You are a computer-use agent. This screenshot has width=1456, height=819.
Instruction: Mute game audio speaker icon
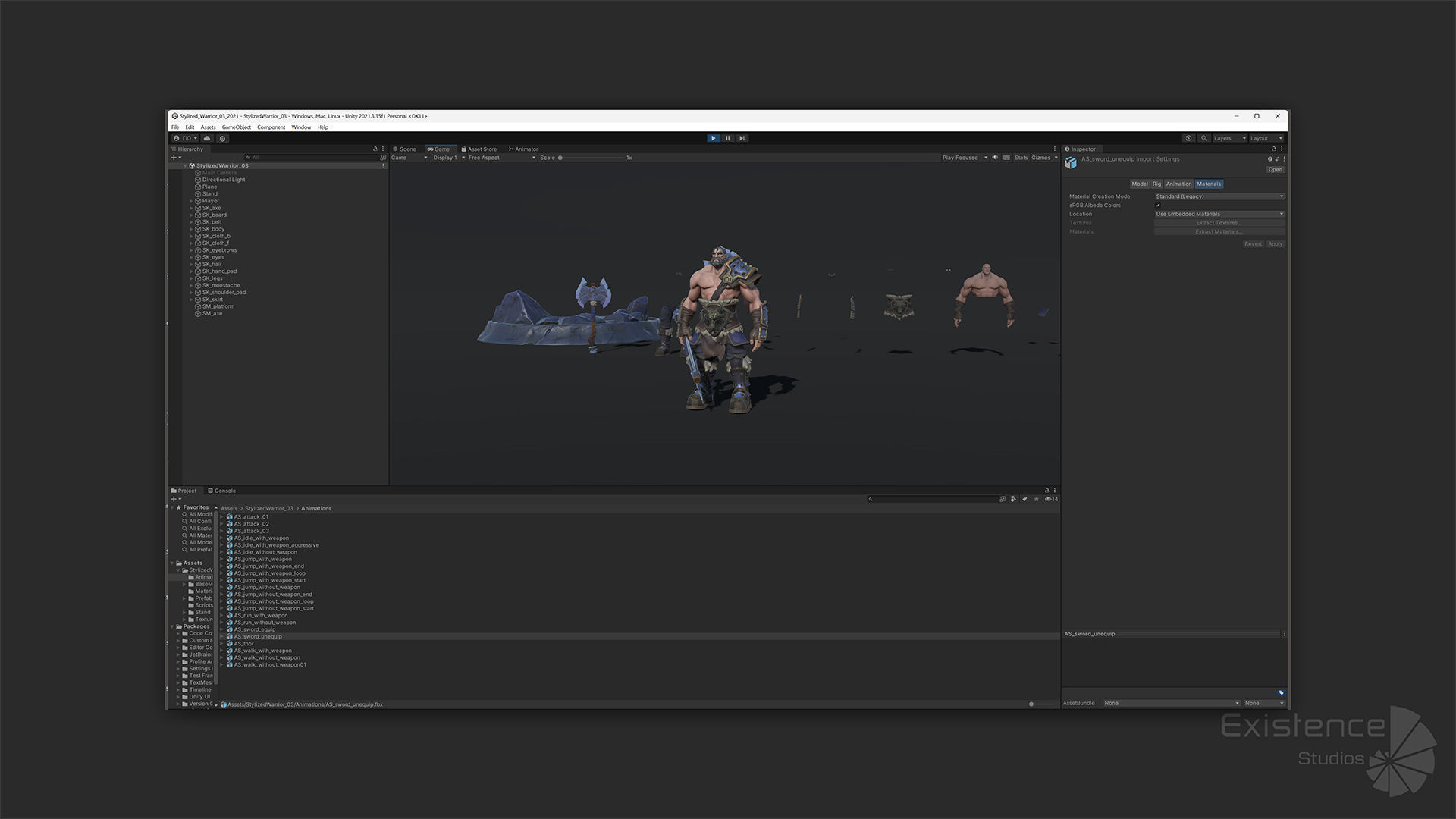point(995,158)
